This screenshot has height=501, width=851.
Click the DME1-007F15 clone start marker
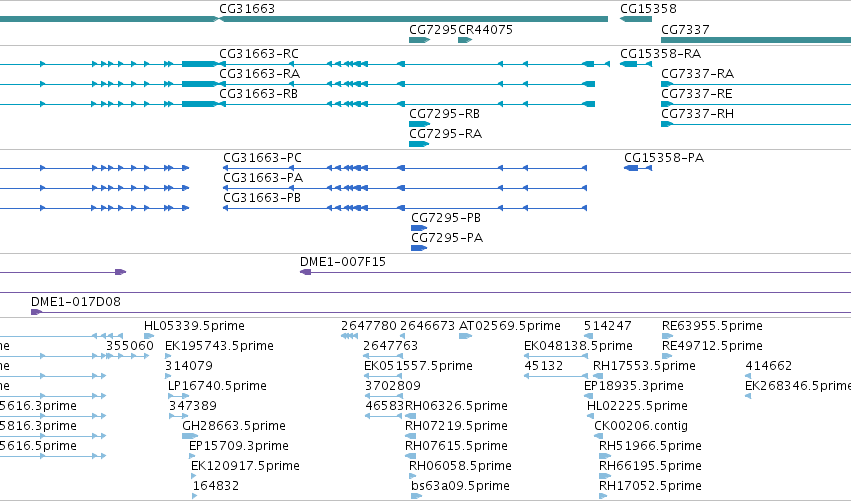tap(306, 272)
